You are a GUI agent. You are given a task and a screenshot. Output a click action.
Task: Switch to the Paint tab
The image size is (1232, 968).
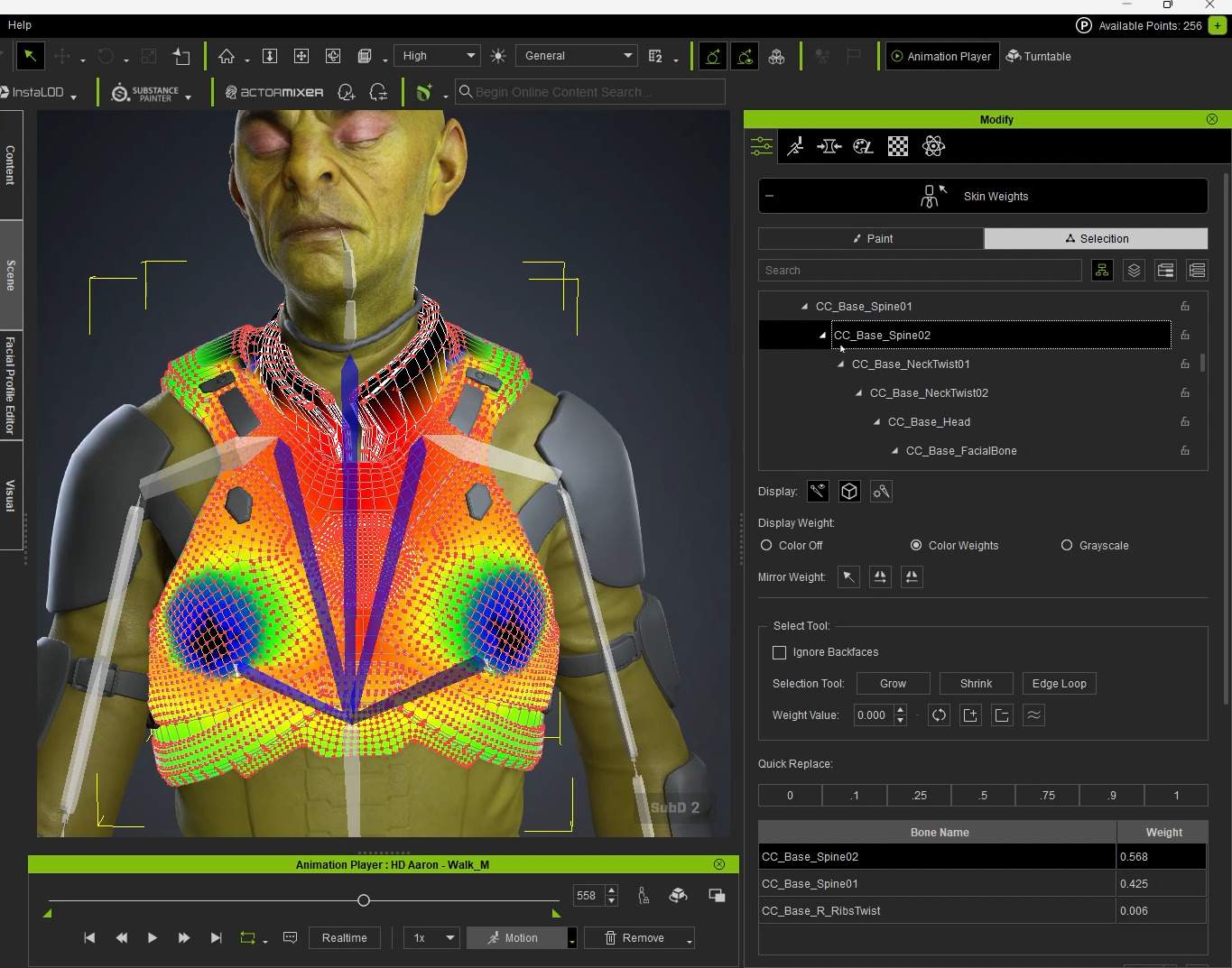[871, 238]
